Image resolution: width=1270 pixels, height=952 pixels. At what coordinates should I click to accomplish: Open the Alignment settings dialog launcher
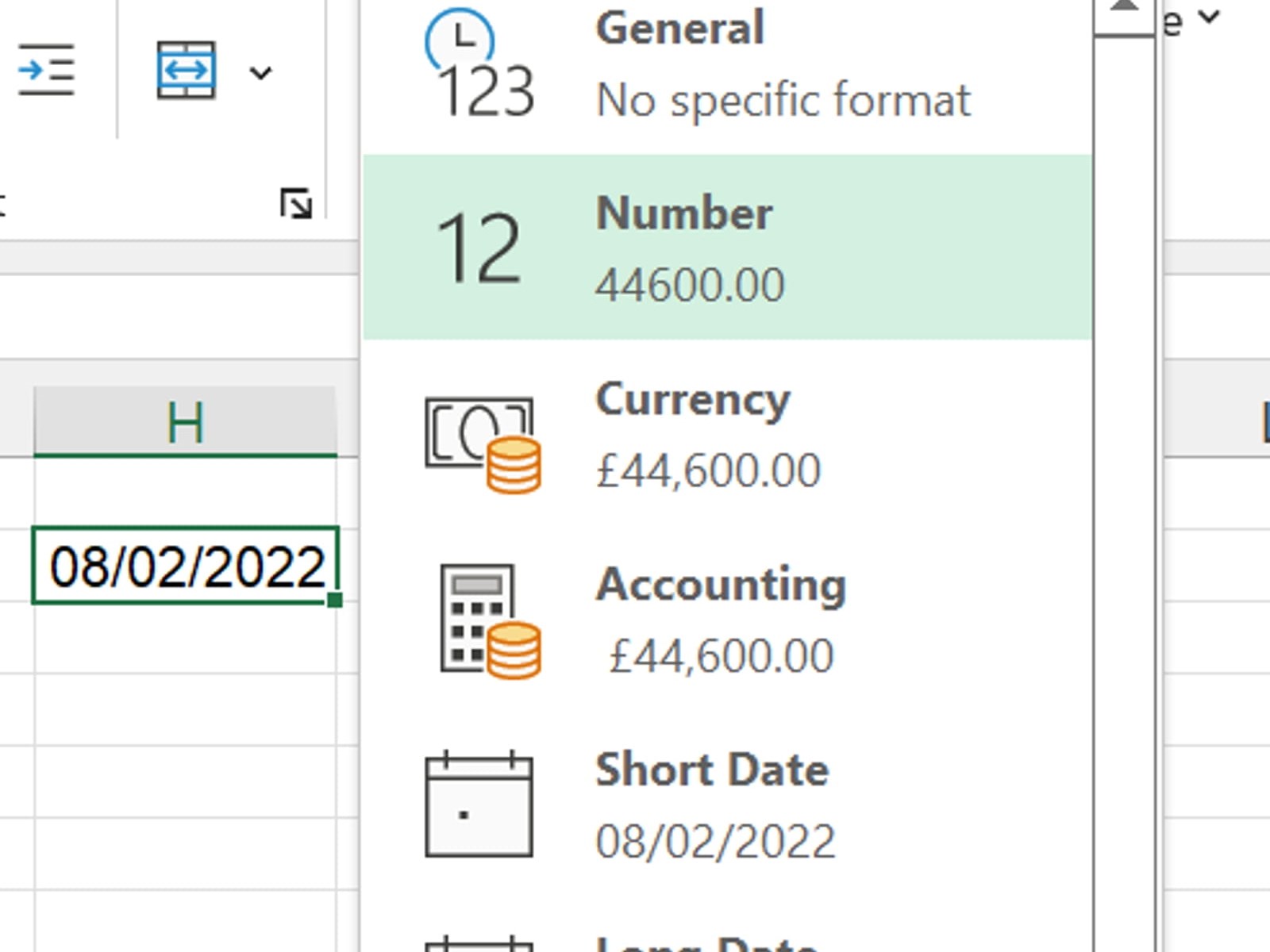click(x=296, y=204)
